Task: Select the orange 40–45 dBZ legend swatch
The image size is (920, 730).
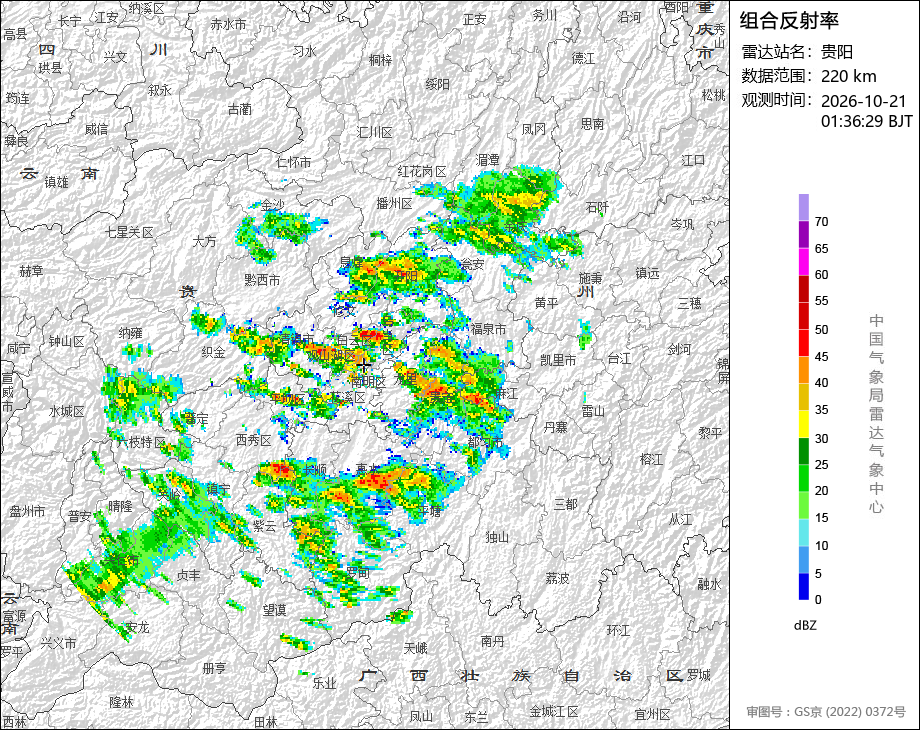Action: tap(803, 370)
